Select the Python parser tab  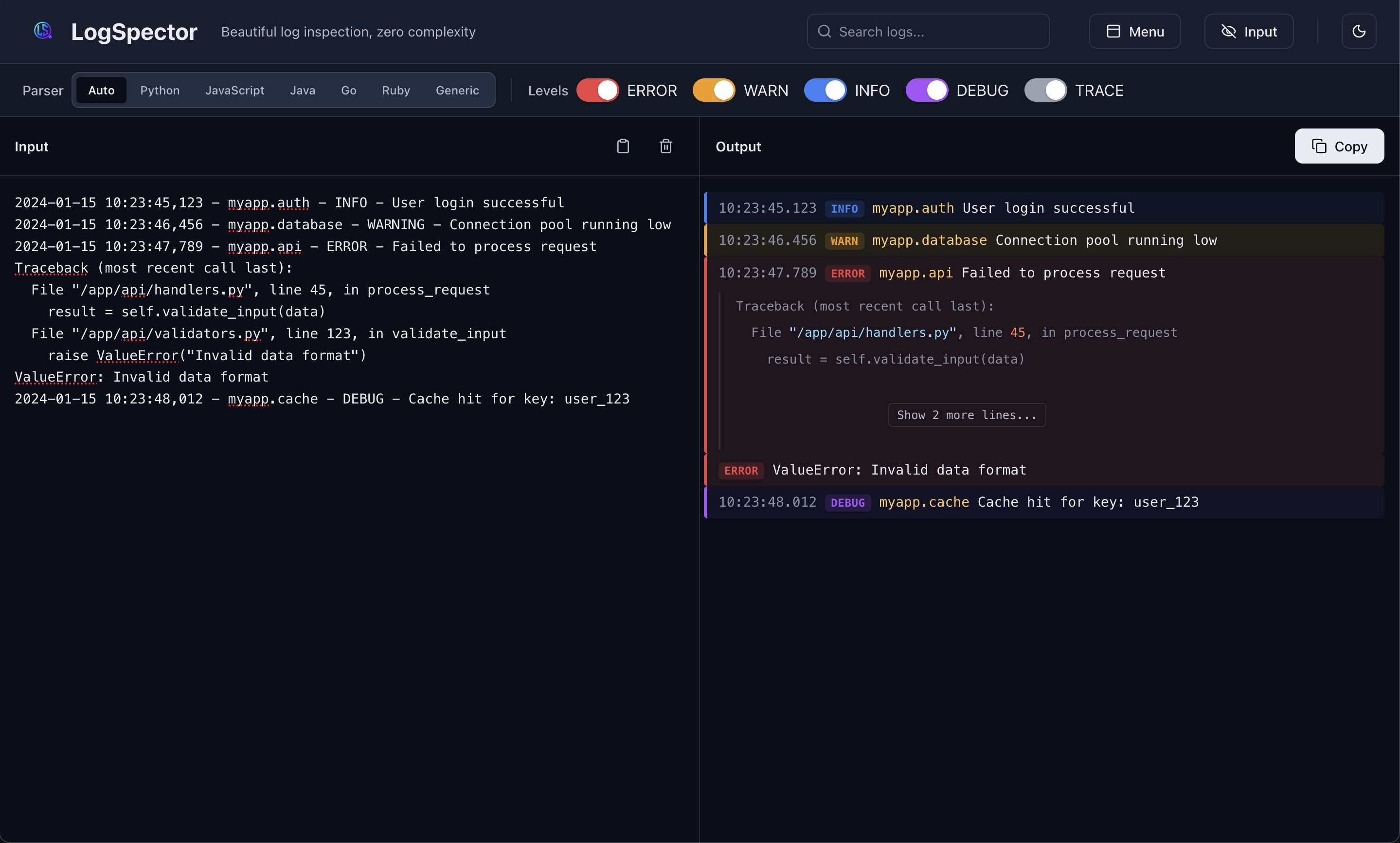pos(160,91)
